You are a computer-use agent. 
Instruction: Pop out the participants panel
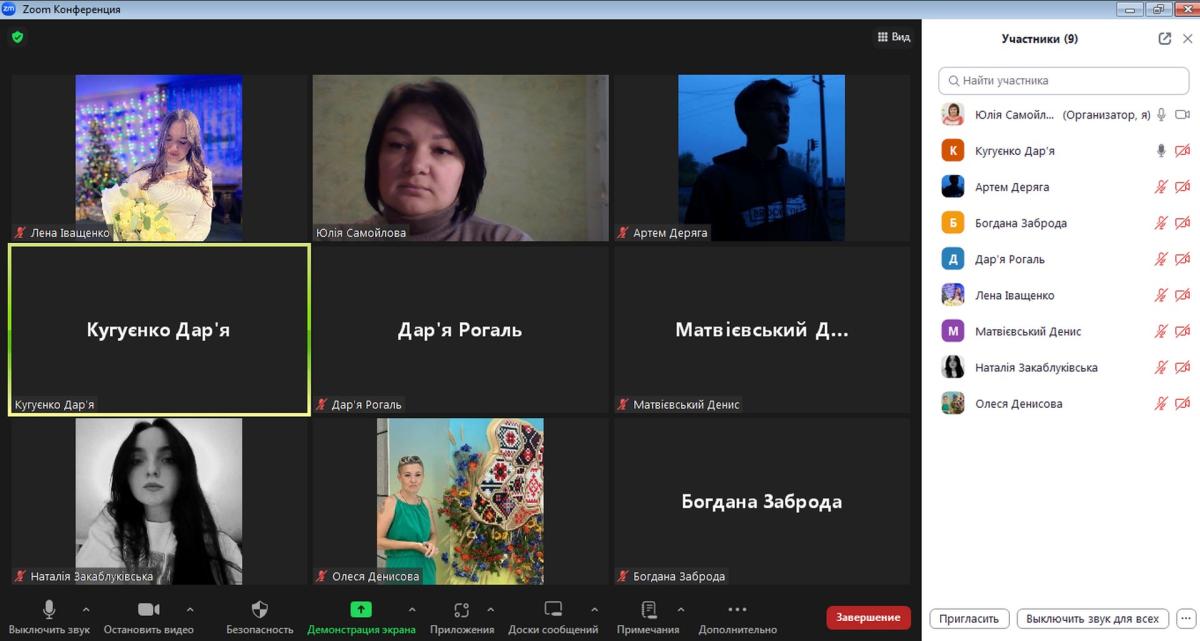(1164, 39)
